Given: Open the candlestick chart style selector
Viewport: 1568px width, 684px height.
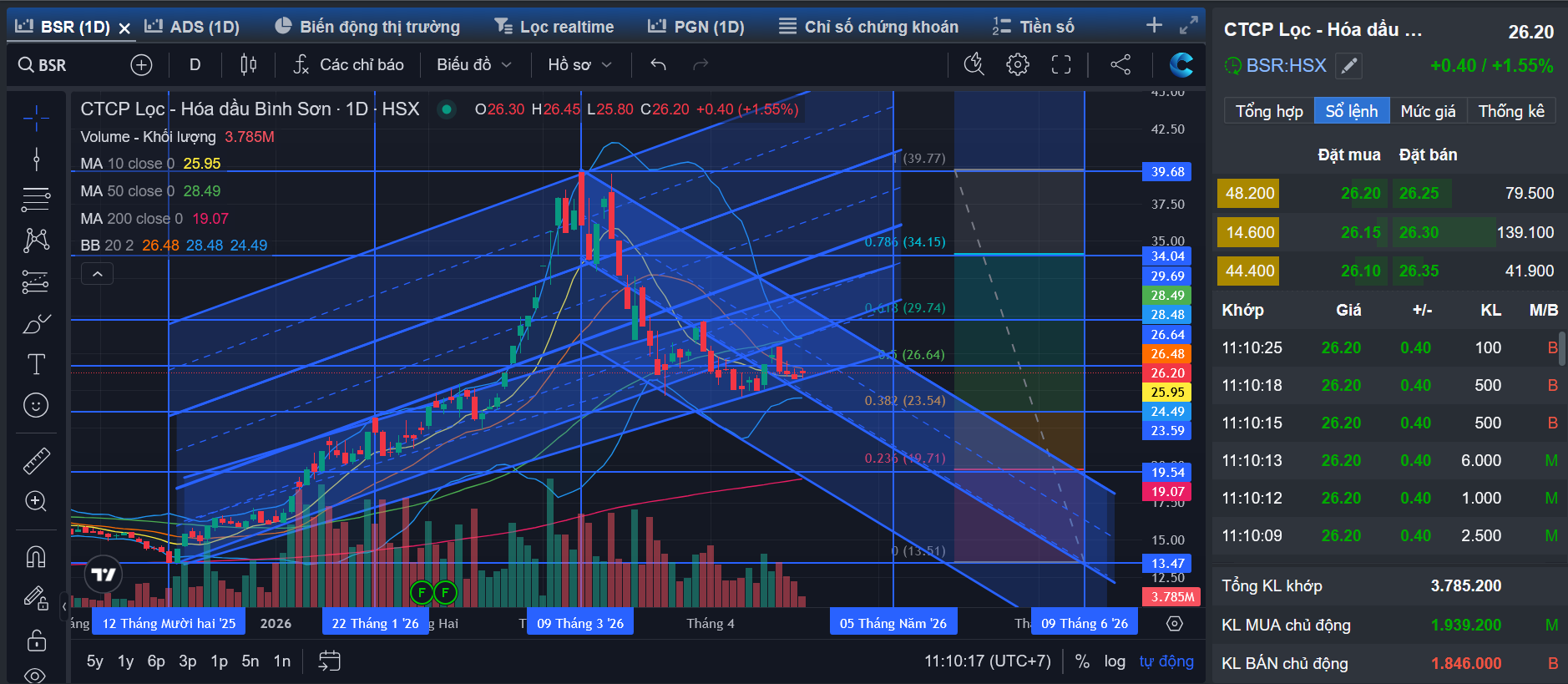Looking at the screenshot, I should (248, 64).
